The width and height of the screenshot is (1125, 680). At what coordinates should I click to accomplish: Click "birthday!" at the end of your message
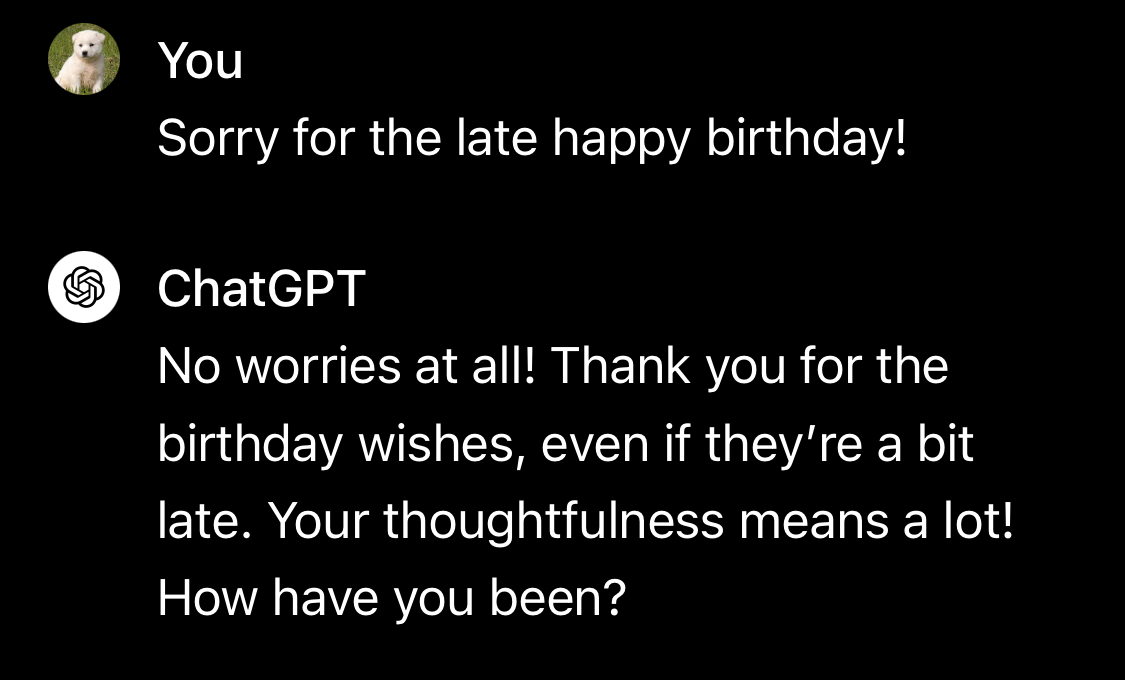(x=806, y=138)
